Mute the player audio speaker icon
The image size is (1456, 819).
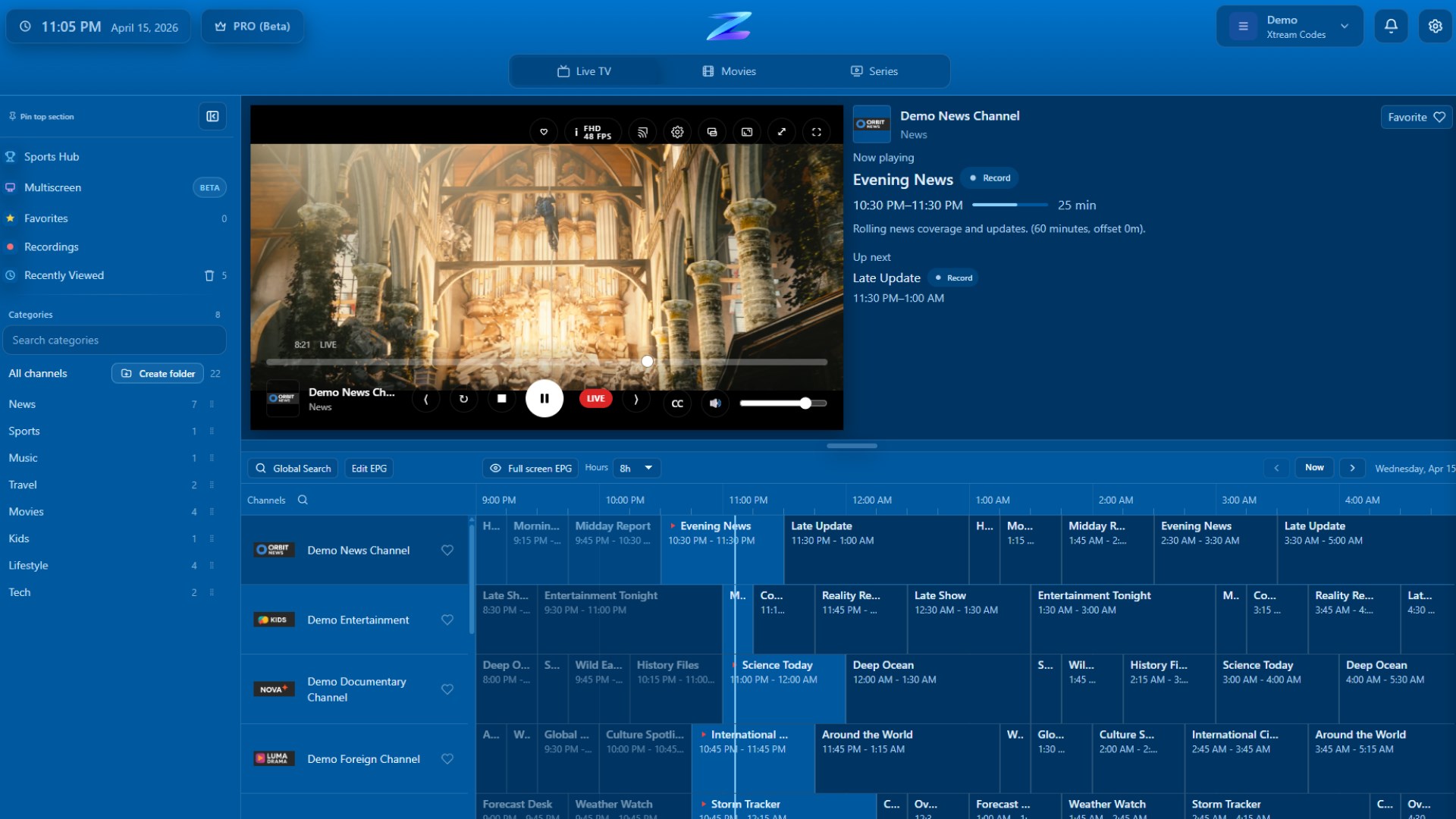[715, 403]
